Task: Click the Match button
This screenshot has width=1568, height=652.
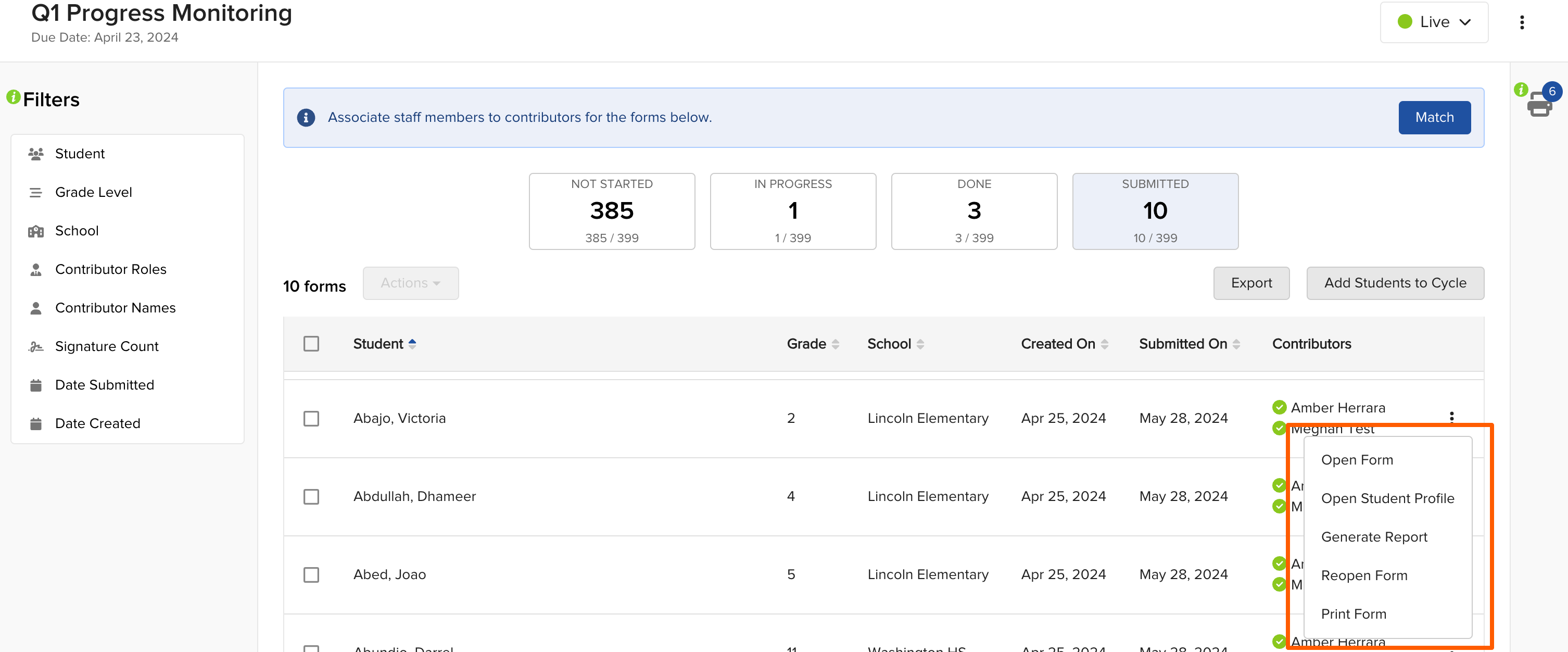Action: tap(1434, 118)
